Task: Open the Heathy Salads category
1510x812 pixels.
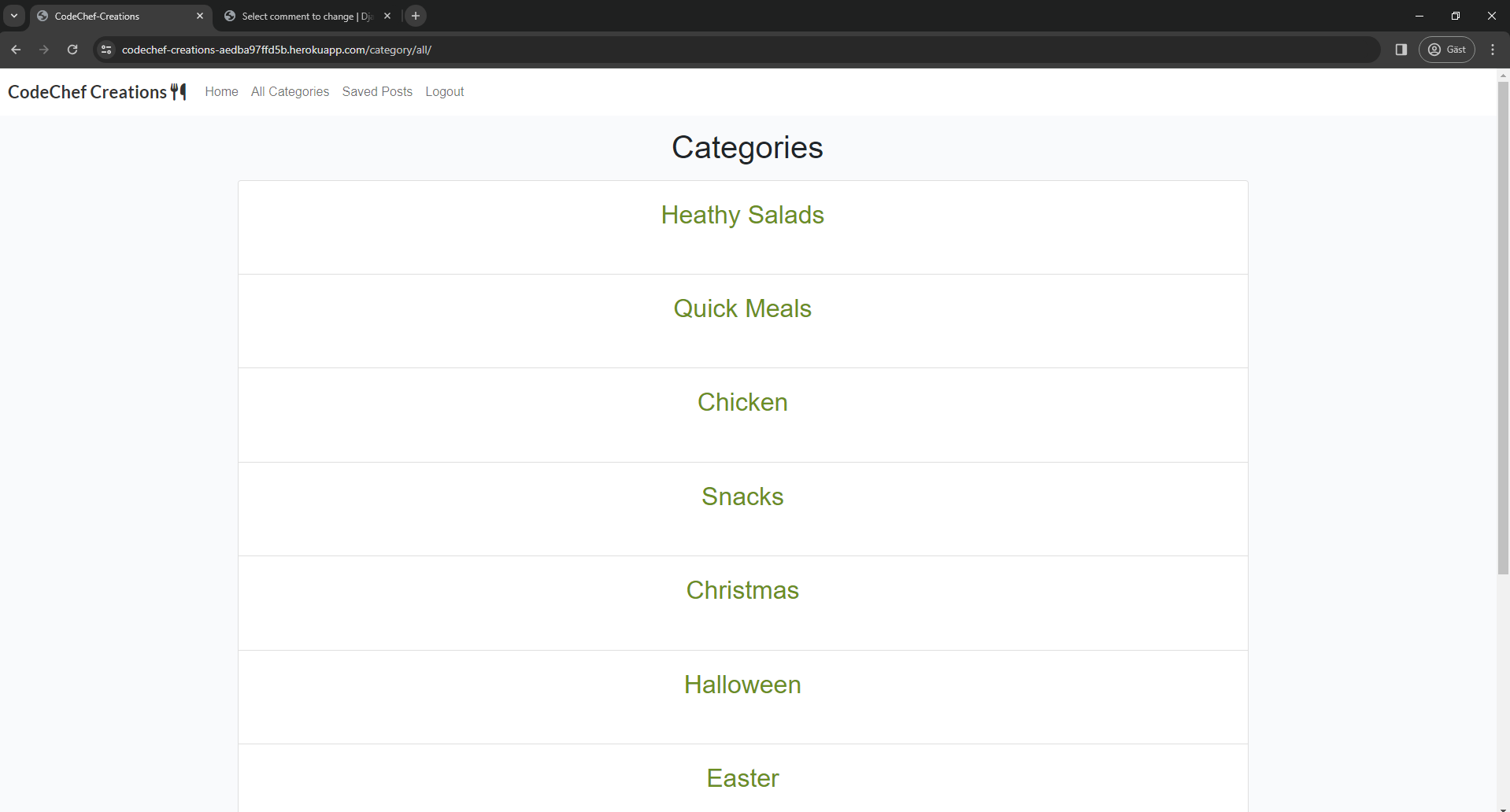Action: click(742, 215)
